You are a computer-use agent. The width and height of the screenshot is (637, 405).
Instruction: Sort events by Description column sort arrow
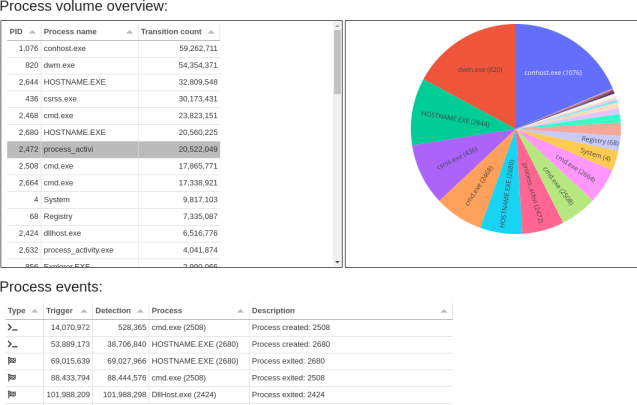tap(445, 310)
